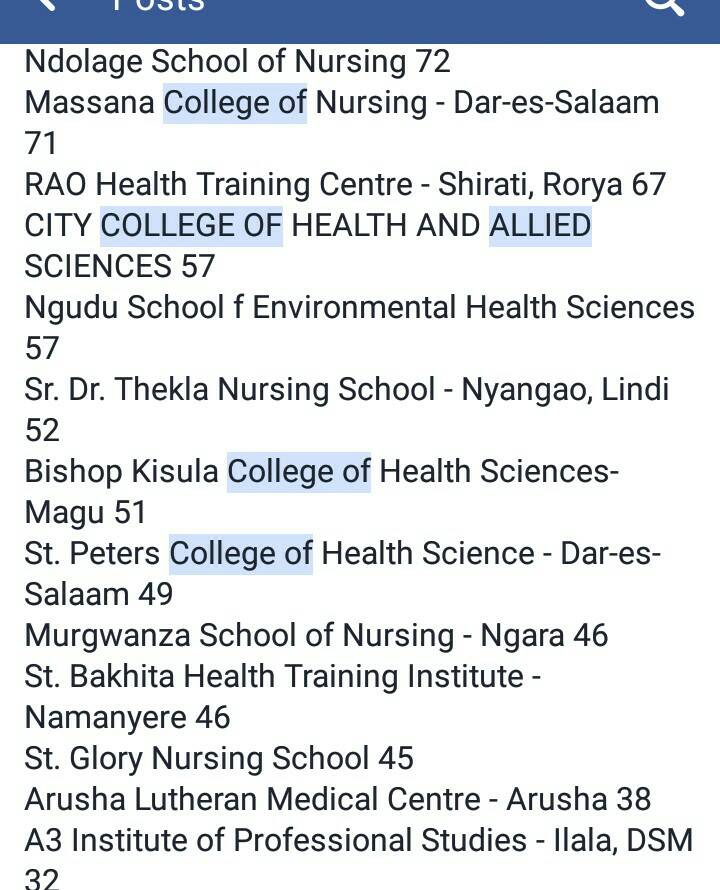Screen dimensions: 720x890
Task: Tap the Ndolage School of Nursing line
Action: tap(237, 62)
